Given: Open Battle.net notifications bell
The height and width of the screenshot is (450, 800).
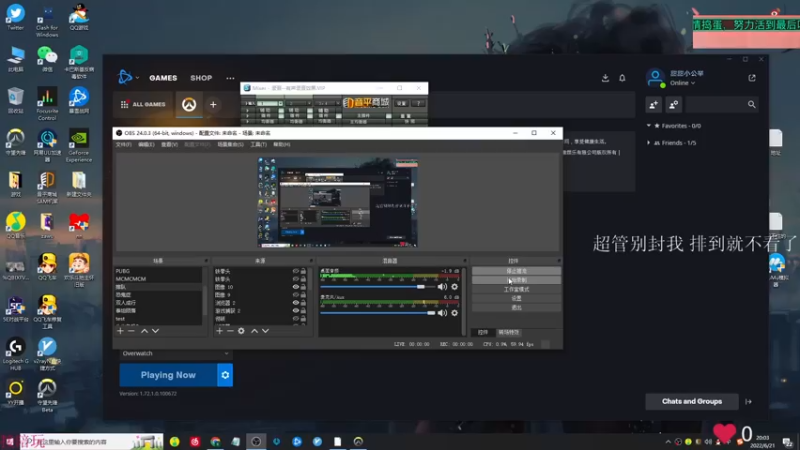Looking at the screenshot, I should pyautogui.click(x=622, y=78).
